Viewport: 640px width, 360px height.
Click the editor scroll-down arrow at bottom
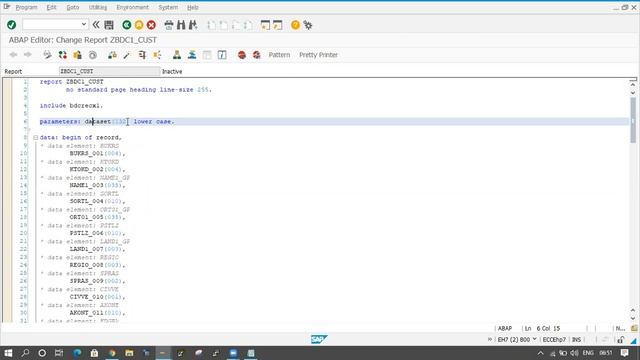[633, 318]
